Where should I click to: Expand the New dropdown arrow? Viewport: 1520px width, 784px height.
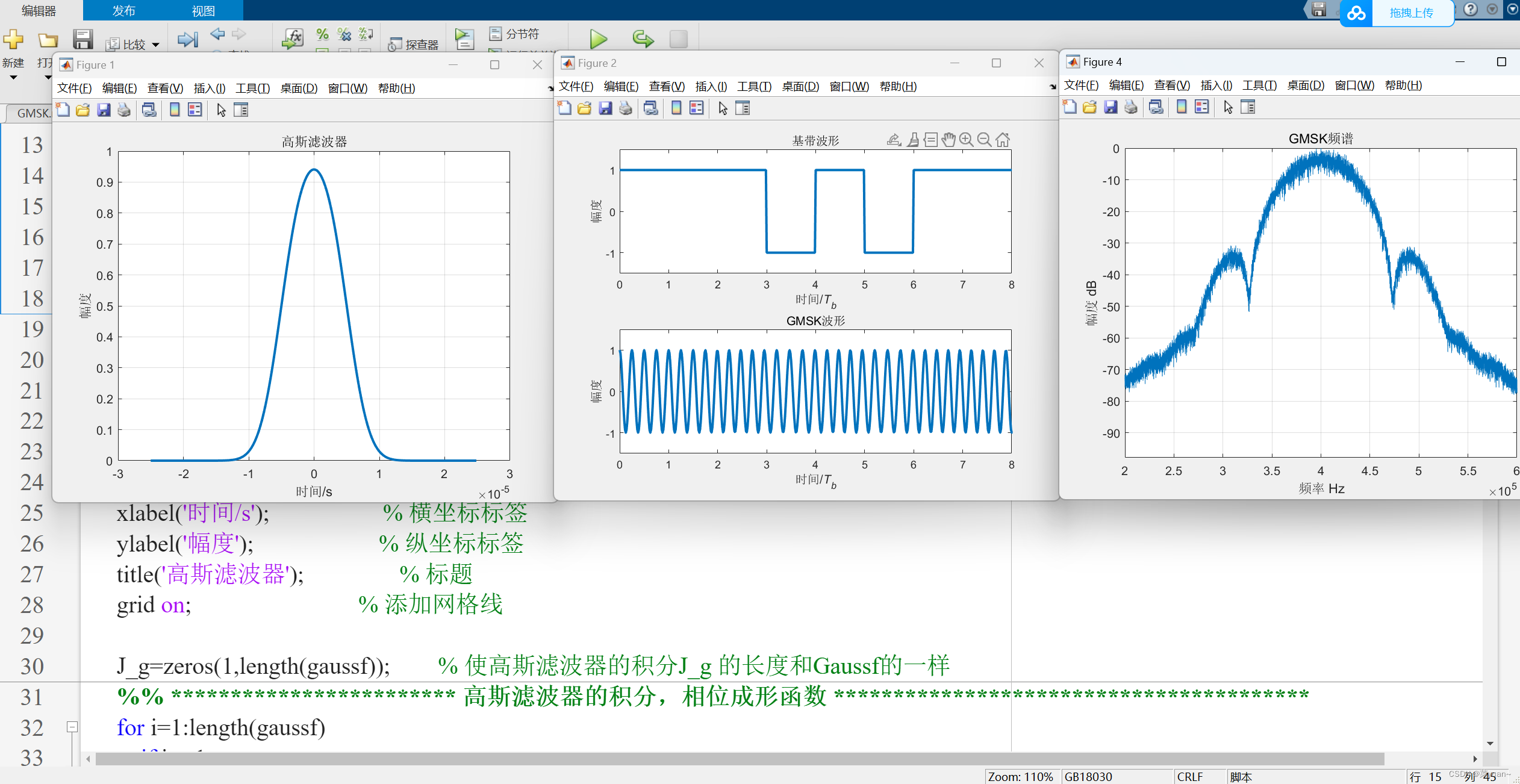[x=13, y=78]
